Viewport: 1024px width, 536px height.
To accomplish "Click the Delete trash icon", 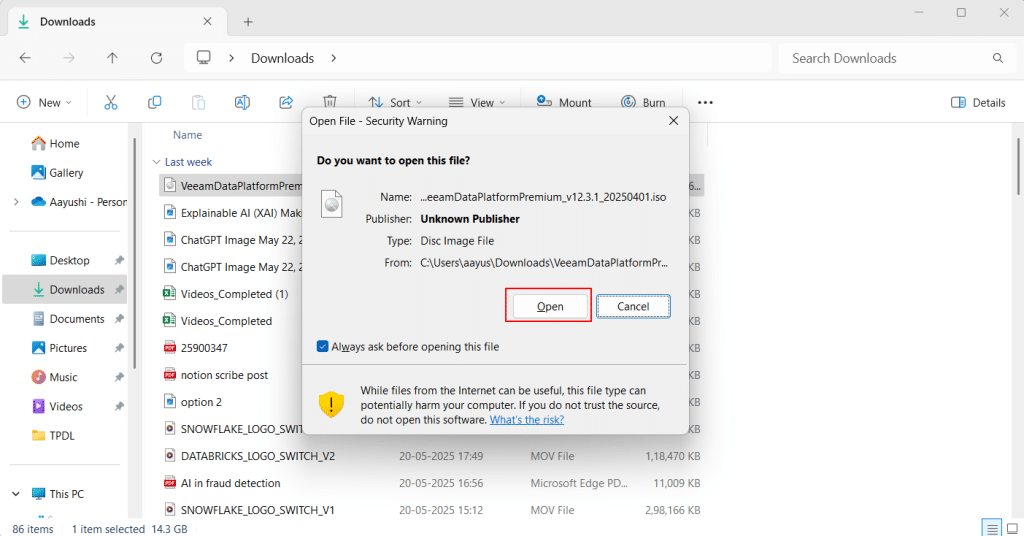I will pos(330,101).
